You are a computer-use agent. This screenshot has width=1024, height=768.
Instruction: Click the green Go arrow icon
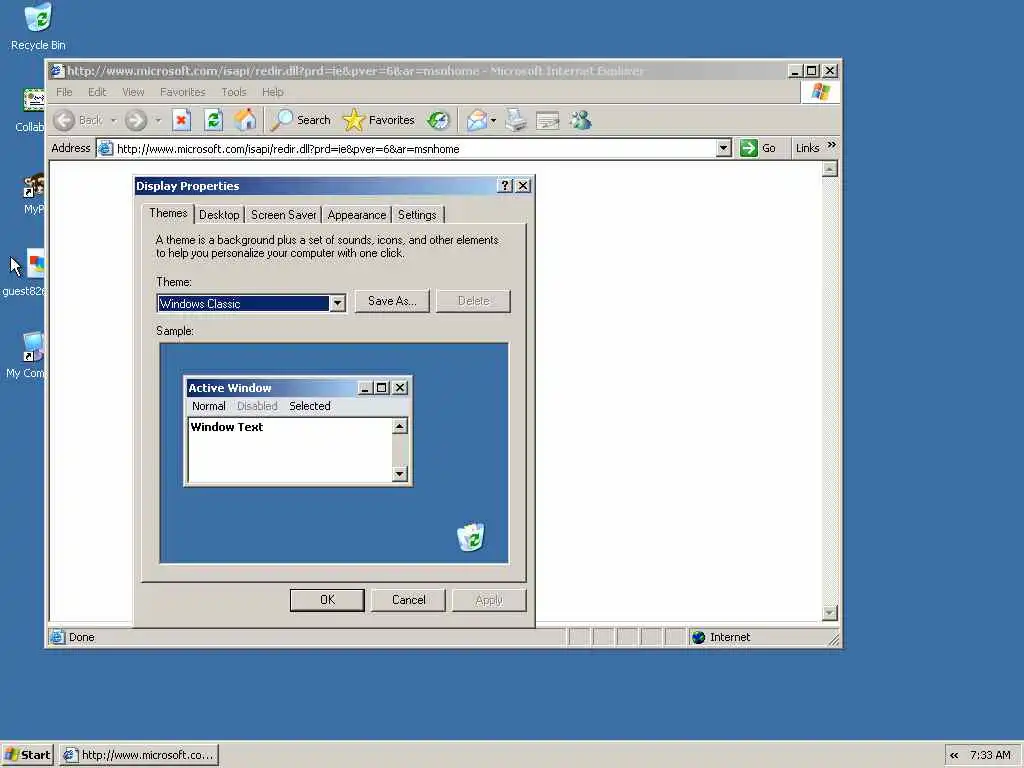[x=748, y=148]
